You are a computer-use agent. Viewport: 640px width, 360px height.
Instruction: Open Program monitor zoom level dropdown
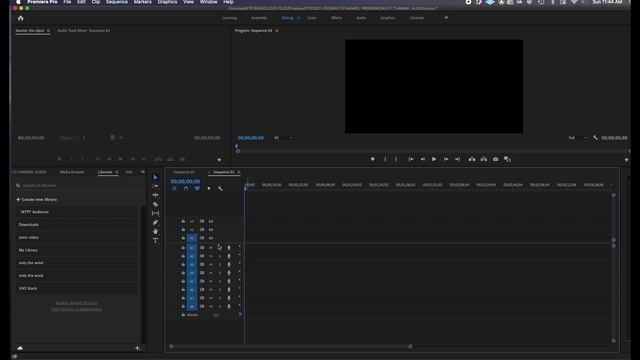(x=284, y=138)
